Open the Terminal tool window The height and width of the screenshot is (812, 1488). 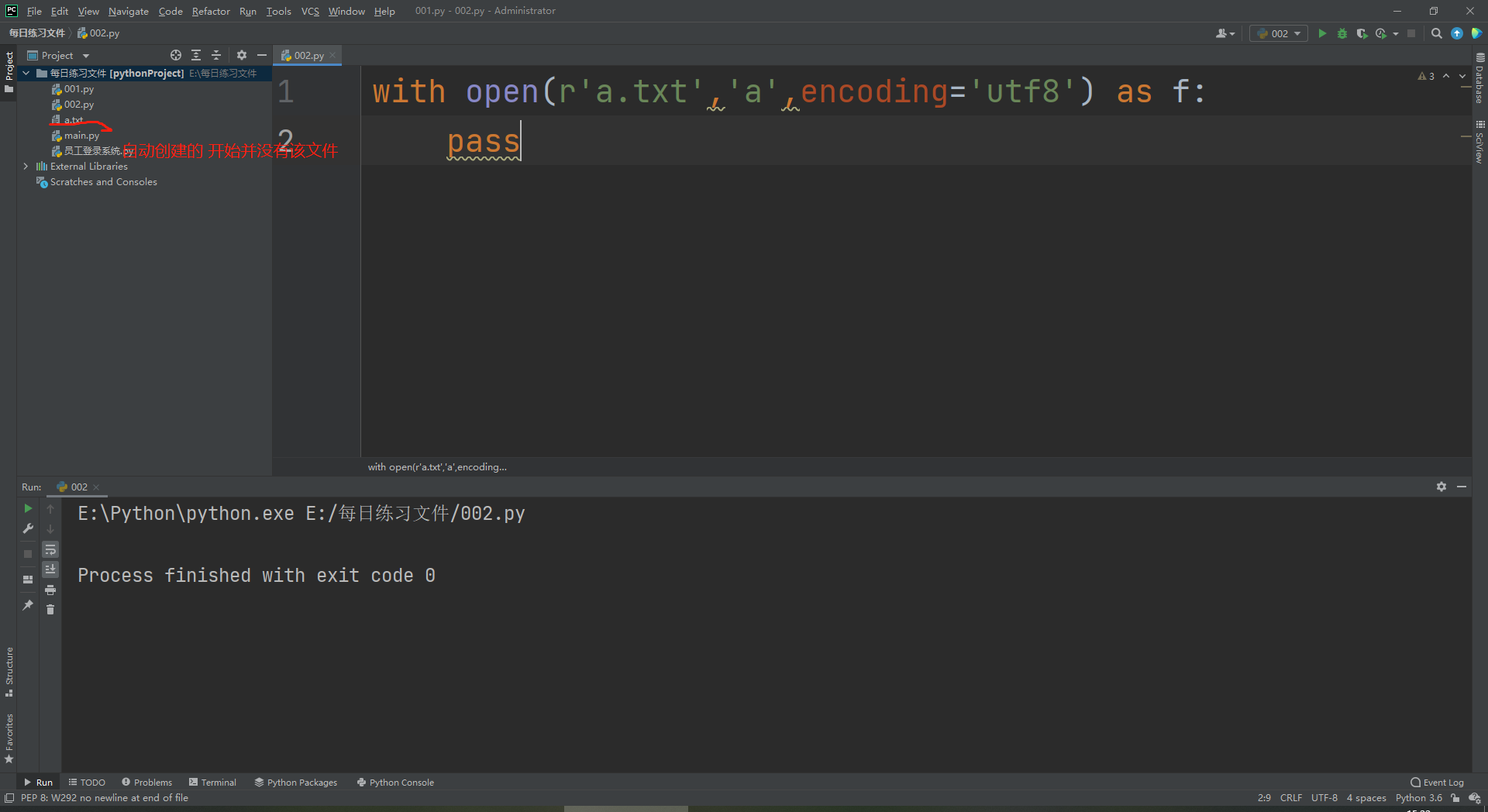[212, 783]
